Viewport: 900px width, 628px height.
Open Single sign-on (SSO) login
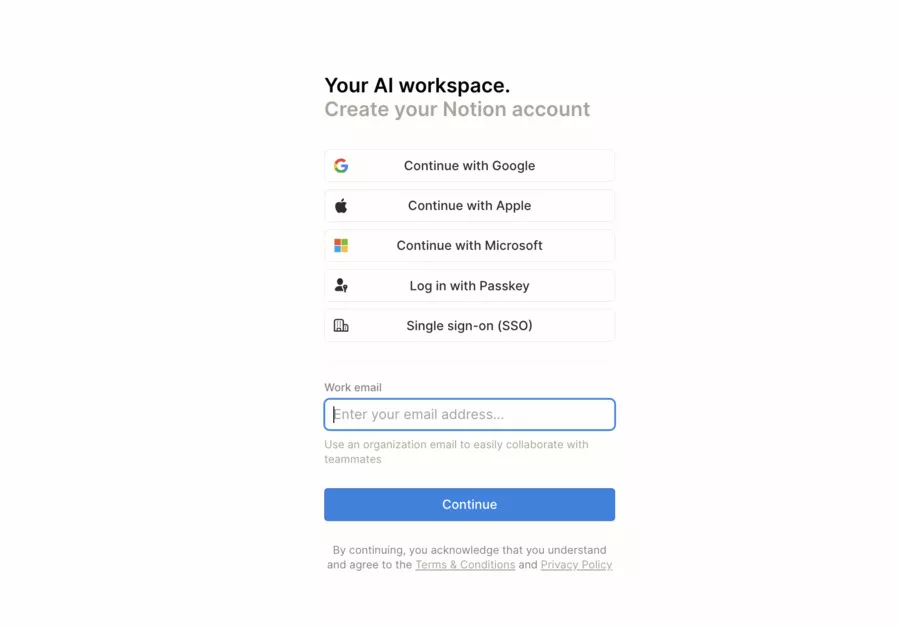click(x=469, y=325)
